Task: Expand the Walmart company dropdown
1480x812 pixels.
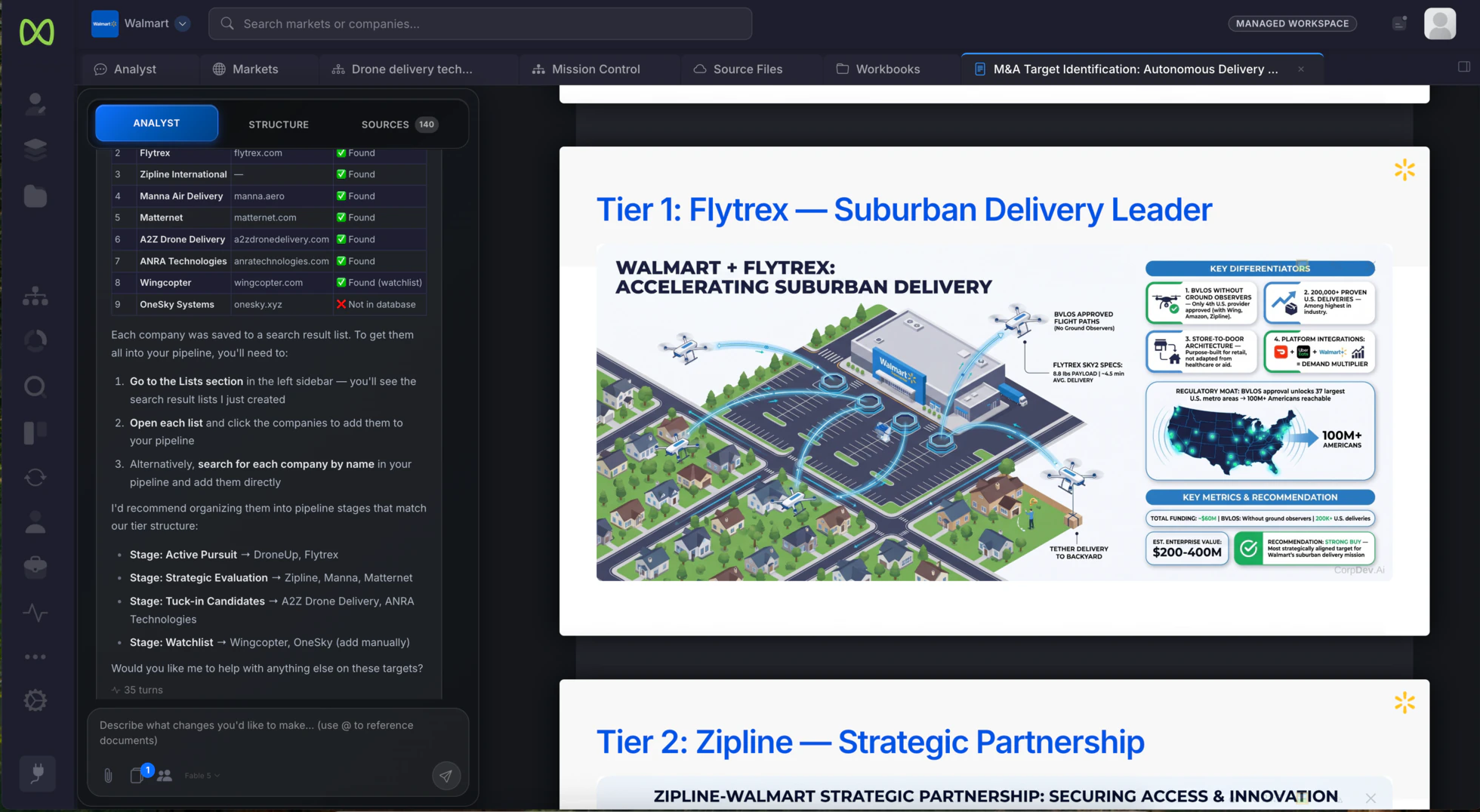Action: click(182, 23)
